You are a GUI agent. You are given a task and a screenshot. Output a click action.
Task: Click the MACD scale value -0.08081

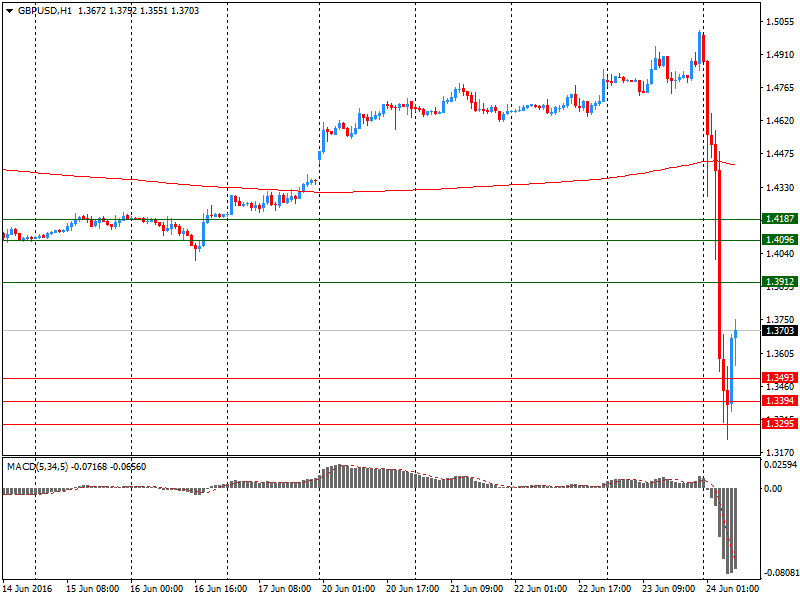click(781, 573)
